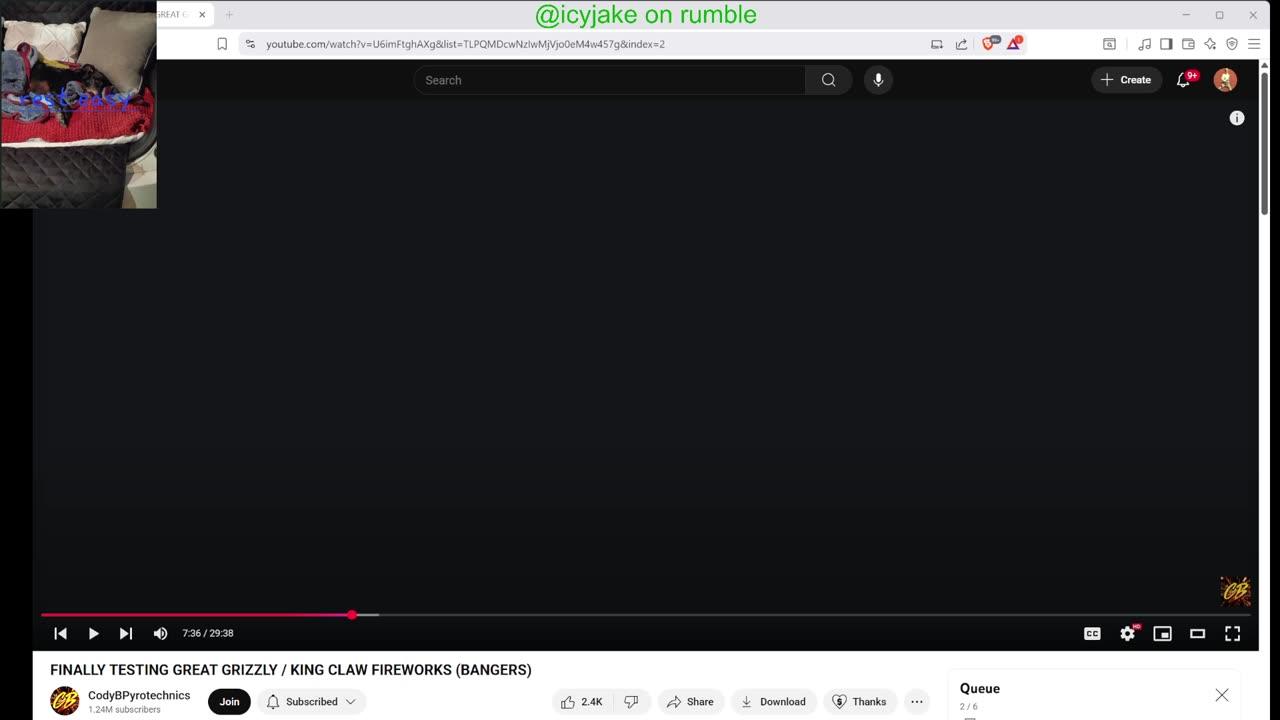Click the install app icon in the address bar
The image size is (1280, 720).
pos(937,44)
